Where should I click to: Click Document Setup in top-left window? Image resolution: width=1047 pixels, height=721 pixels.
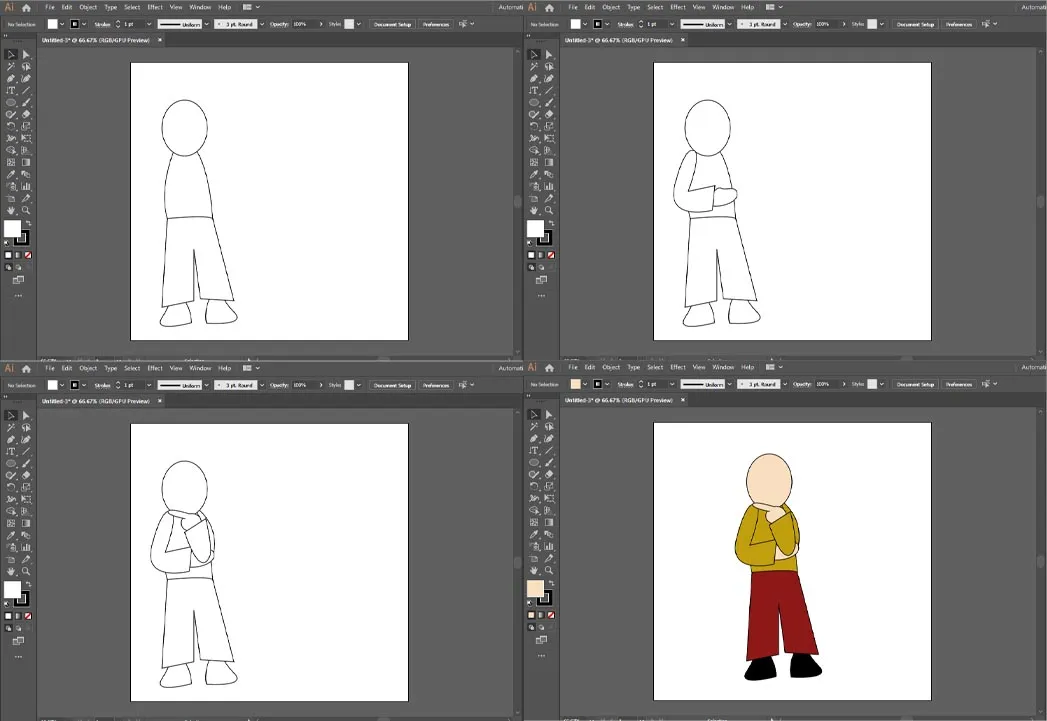[x=393, y=24]
